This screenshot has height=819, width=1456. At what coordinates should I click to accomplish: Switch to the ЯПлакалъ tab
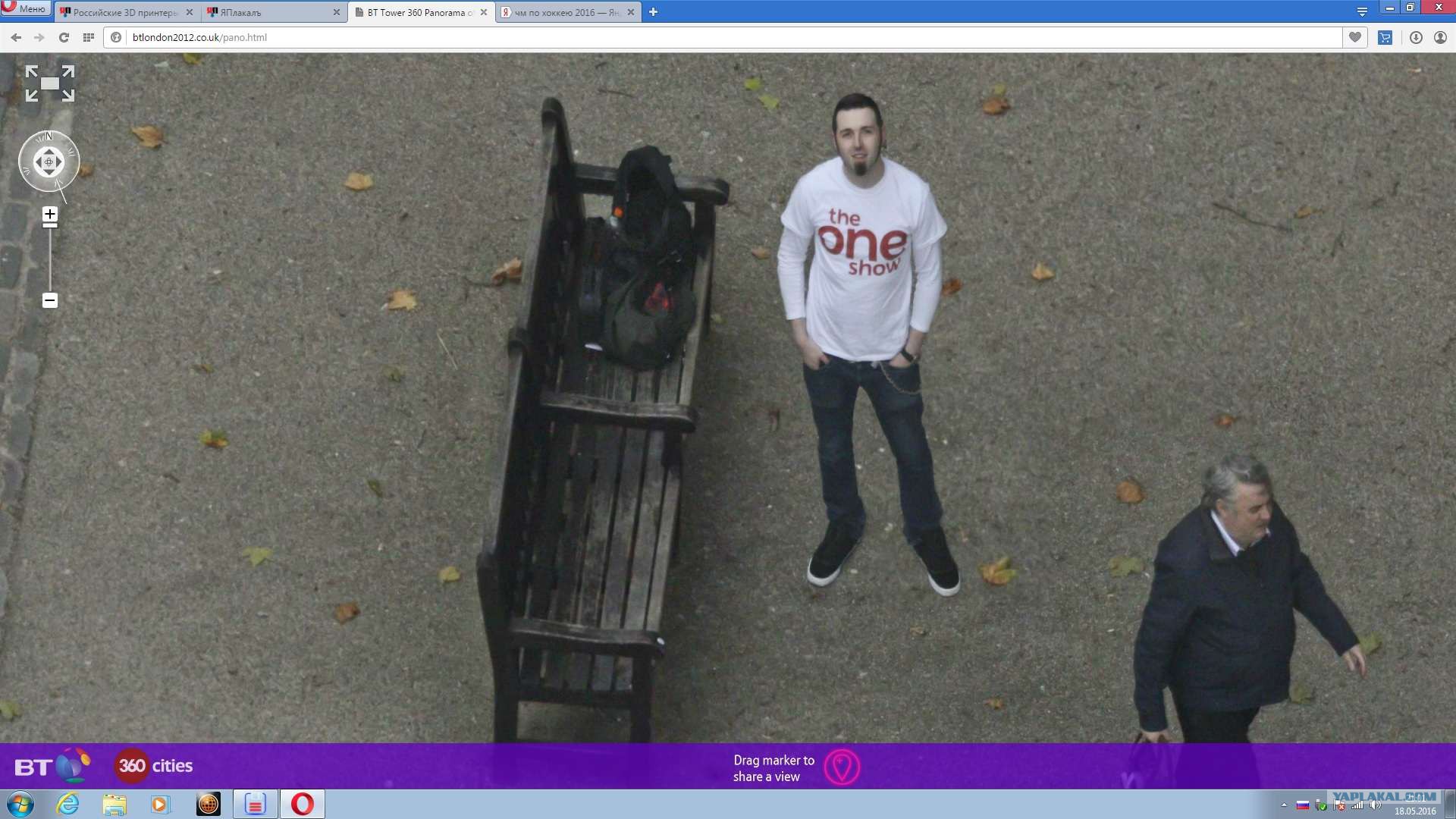point(273,12)
